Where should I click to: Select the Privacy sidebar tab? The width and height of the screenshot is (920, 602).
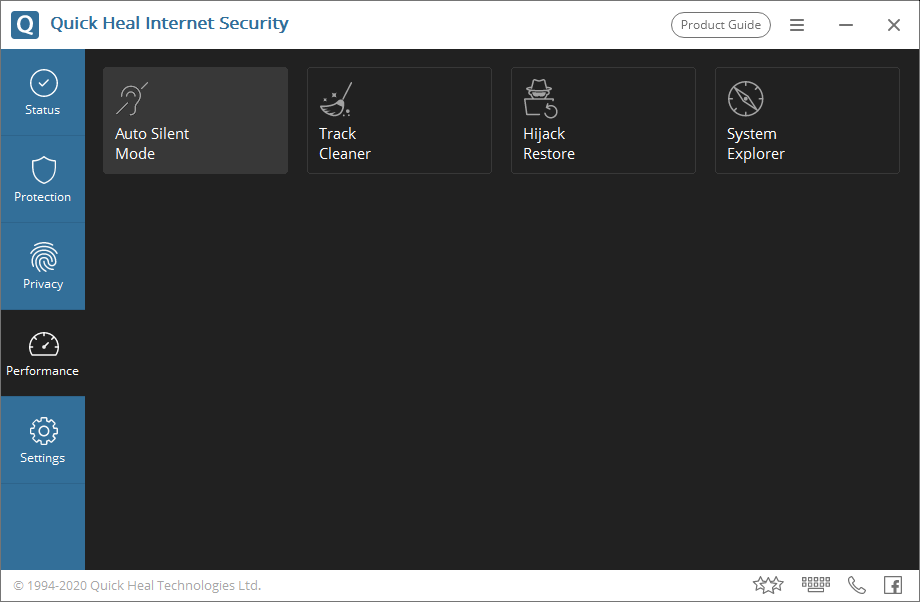click(x=42, y=267)
